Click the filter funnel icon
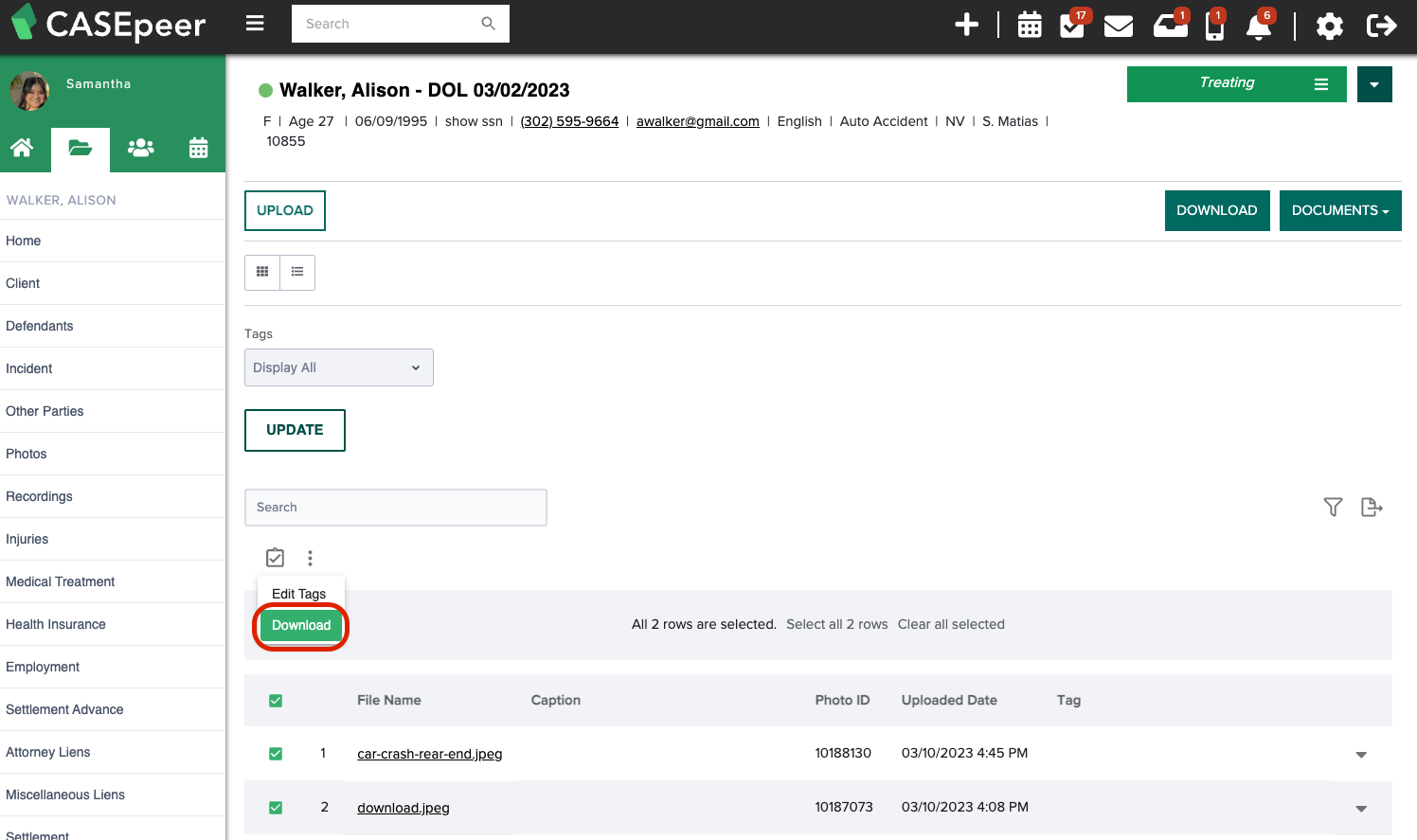The image size is (1417, 840). [1333, 508]
